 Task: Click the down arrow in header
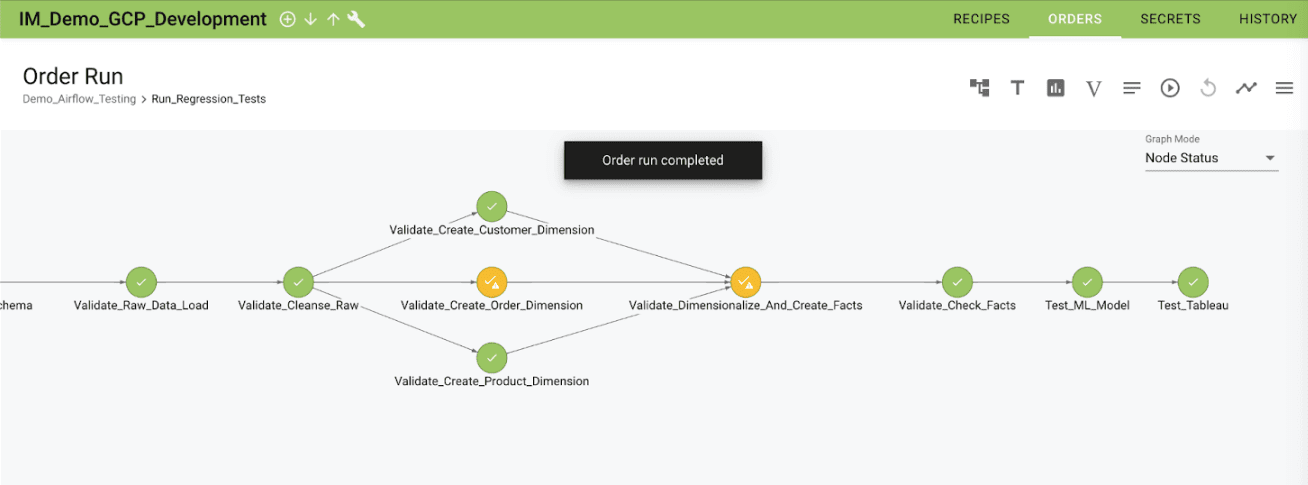coord(310,19)
